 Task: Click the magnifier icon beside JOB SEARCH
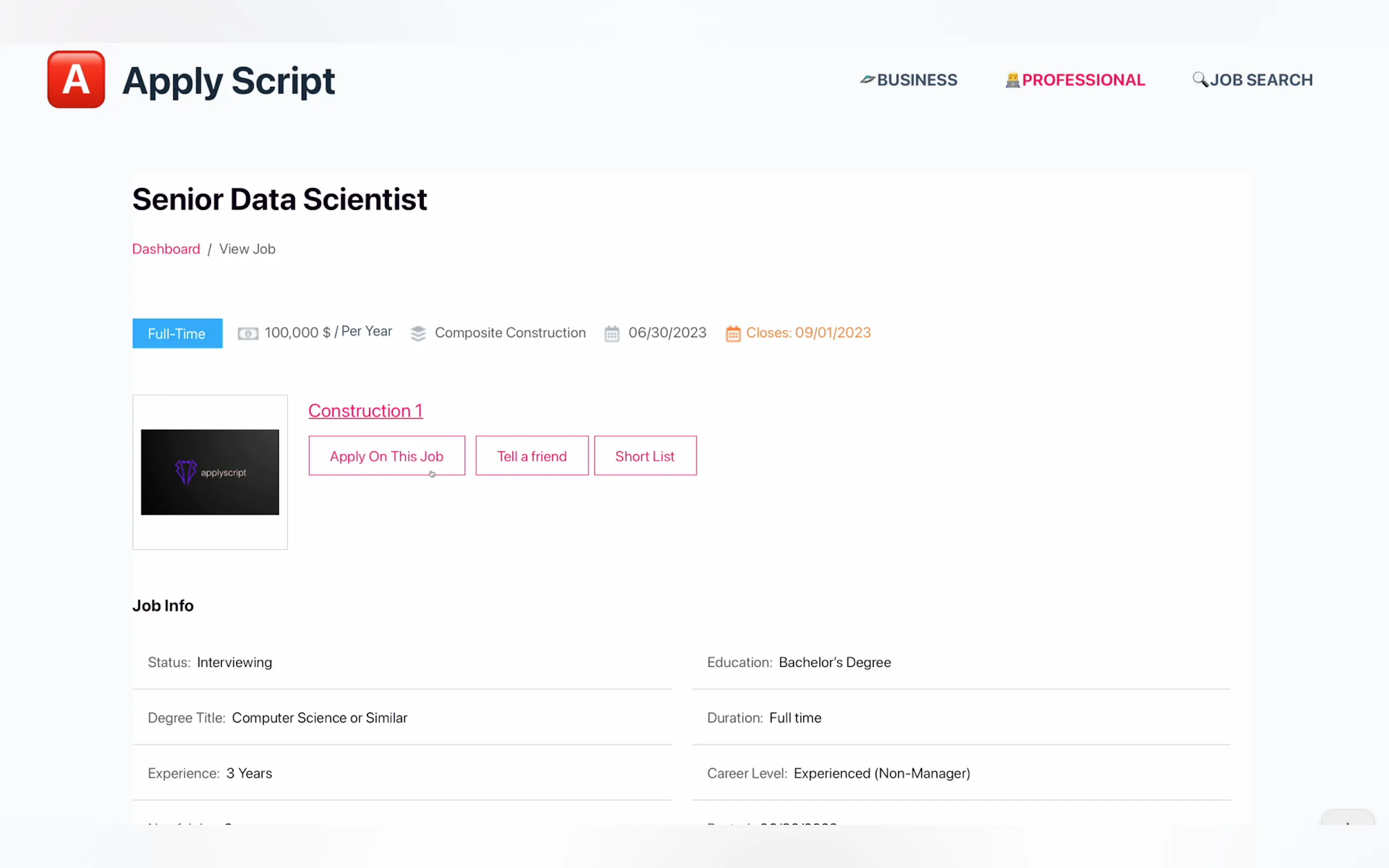coord(1200,79)
